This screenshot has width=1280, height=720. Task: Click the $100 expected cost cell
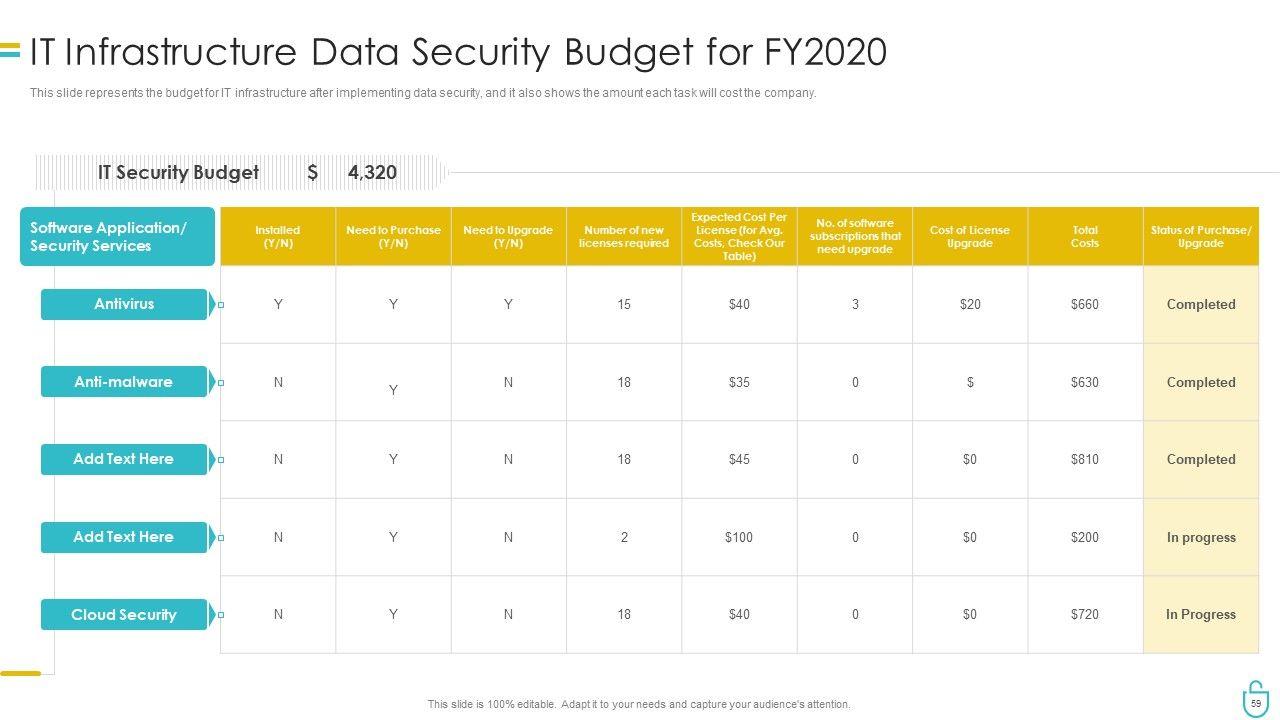(x=739, y=537)
